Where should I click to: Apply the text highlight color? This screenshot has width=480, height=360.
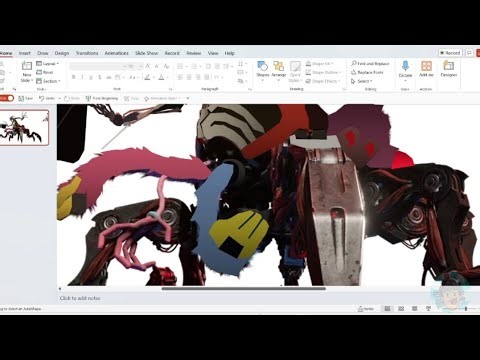[x=147, y=77]
